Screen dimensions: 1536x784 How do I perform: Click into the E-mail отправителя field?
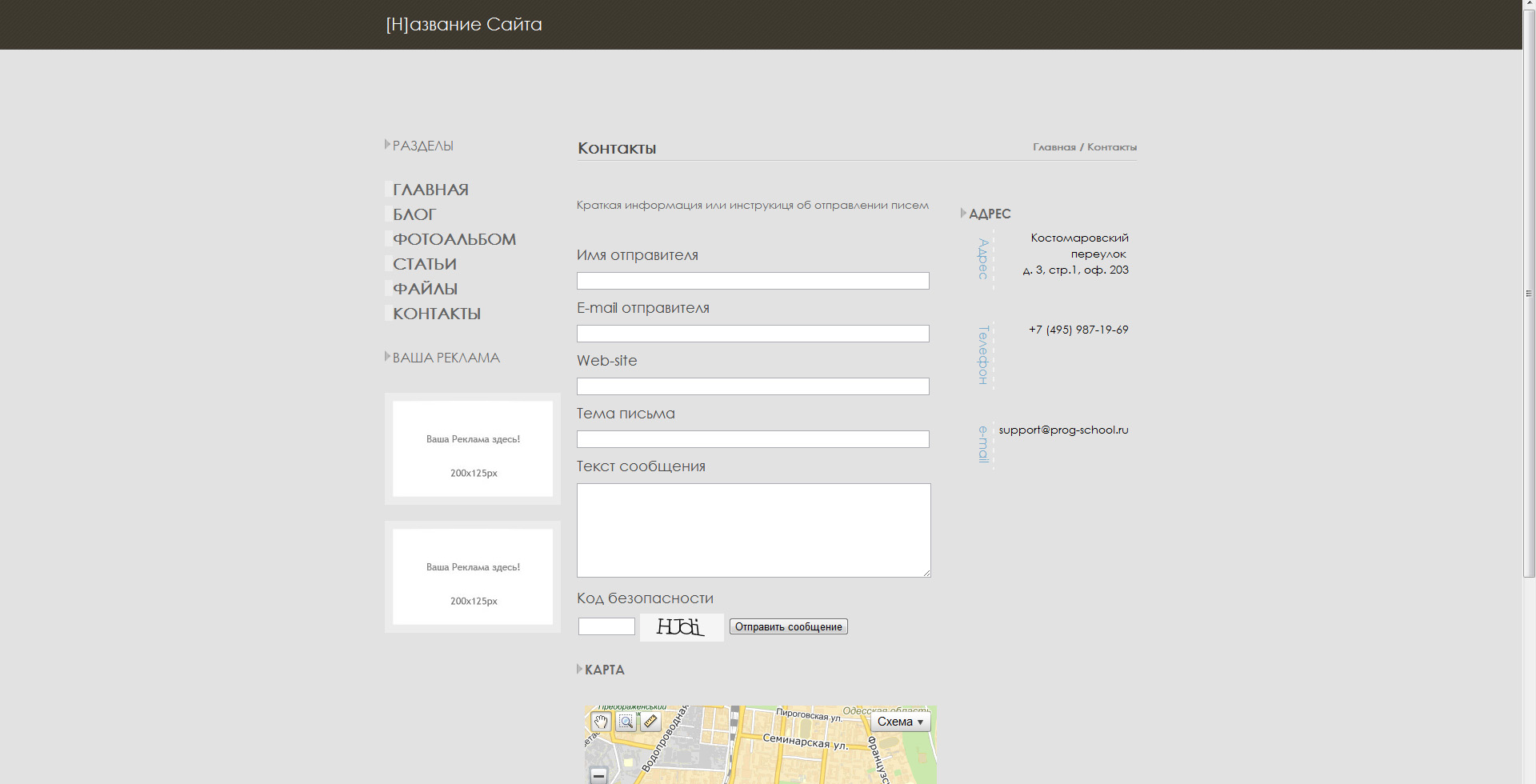click(753, 334)
